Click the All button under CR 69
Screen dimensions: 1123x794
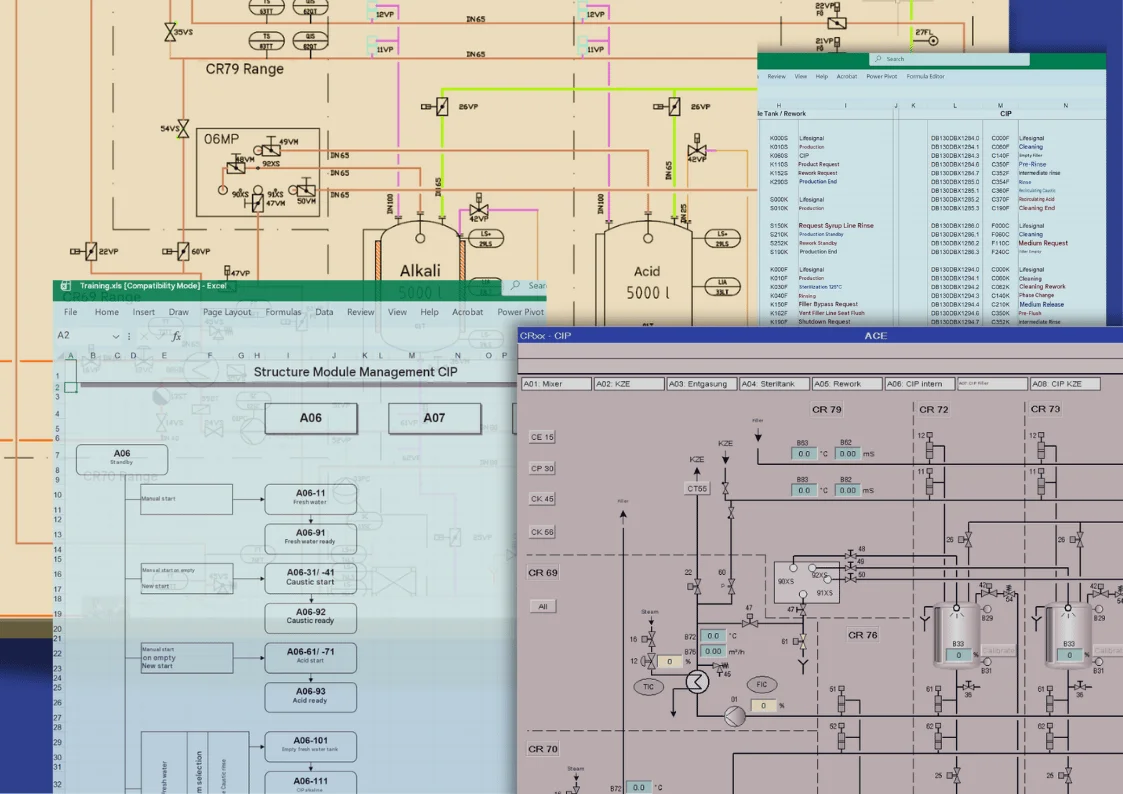click(x=542, y=606)
